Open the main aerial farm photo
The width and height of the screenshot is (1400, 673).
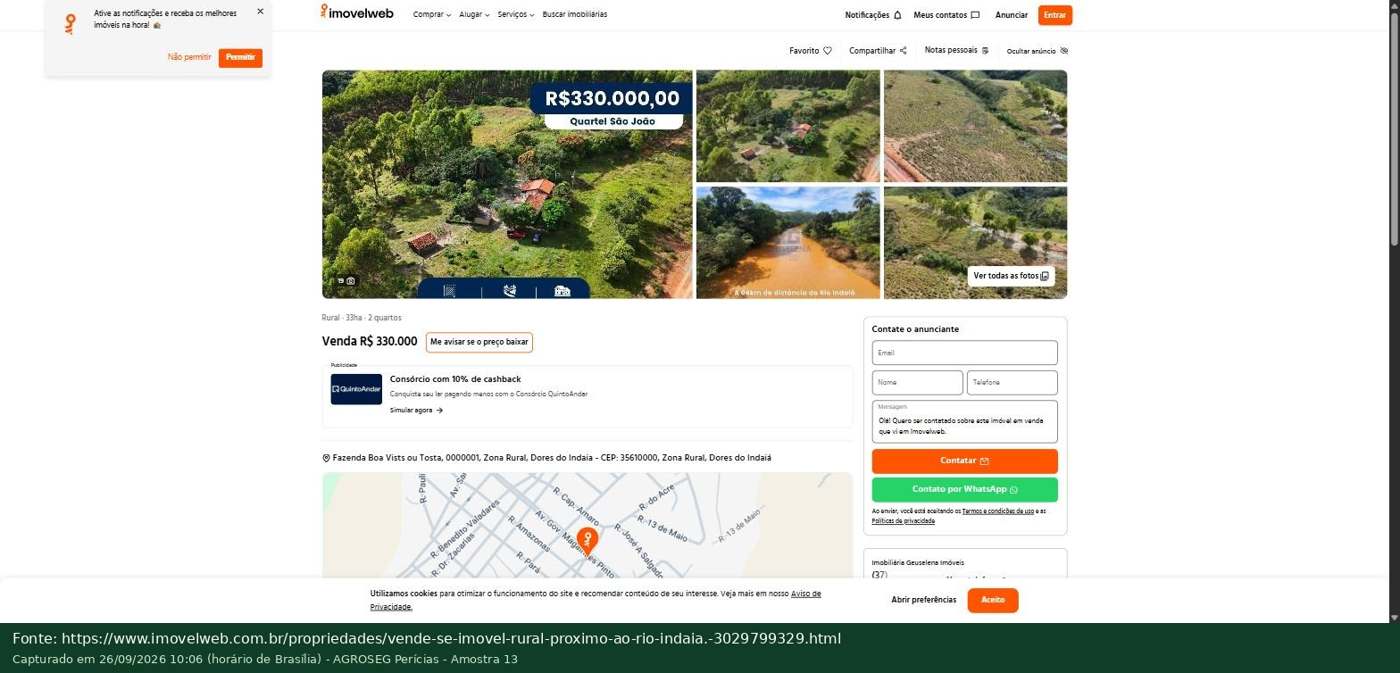[x=507, y=184]
